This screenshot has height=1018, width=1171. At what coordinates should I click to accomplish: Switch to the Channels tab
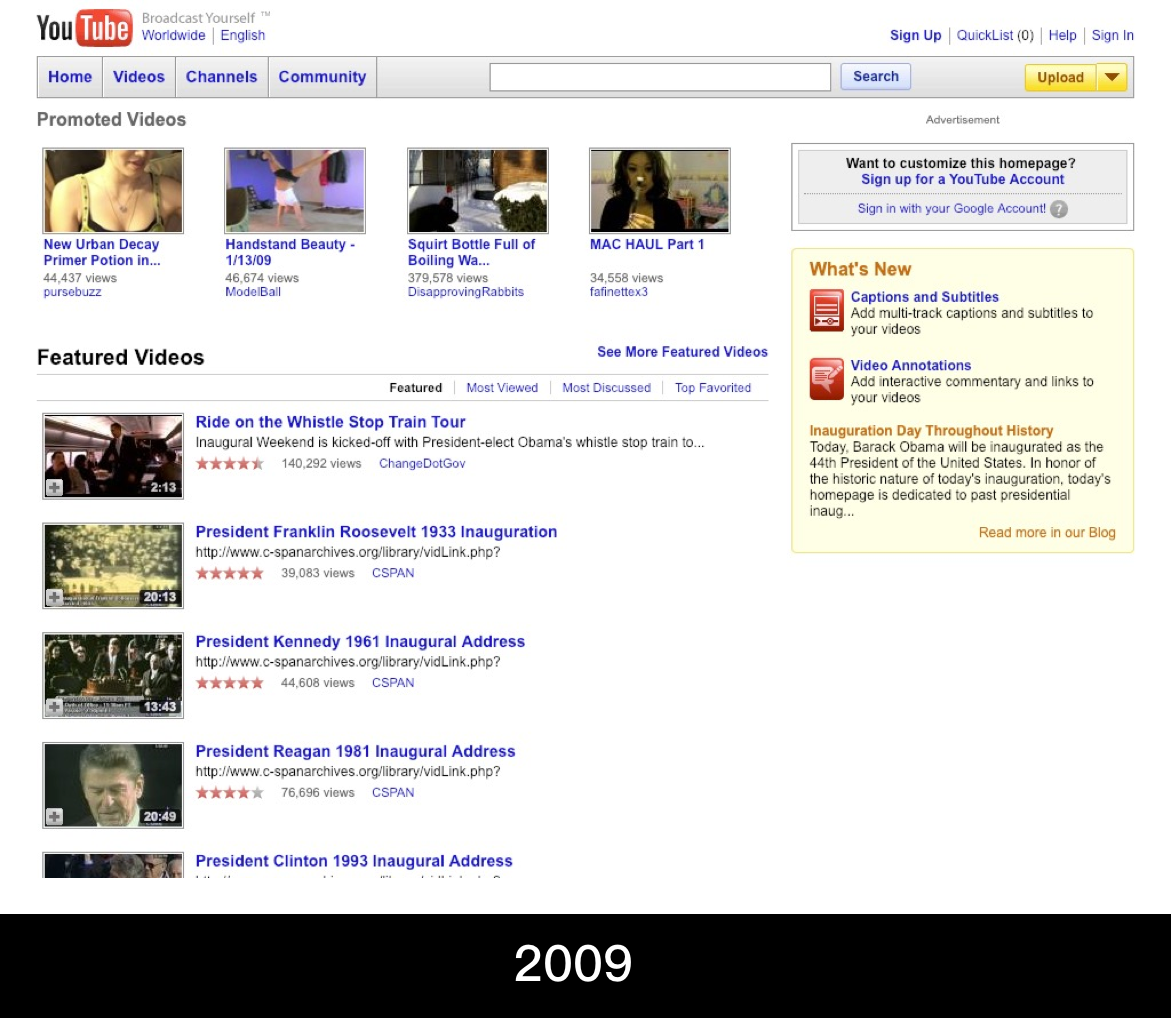pos(222,77)
